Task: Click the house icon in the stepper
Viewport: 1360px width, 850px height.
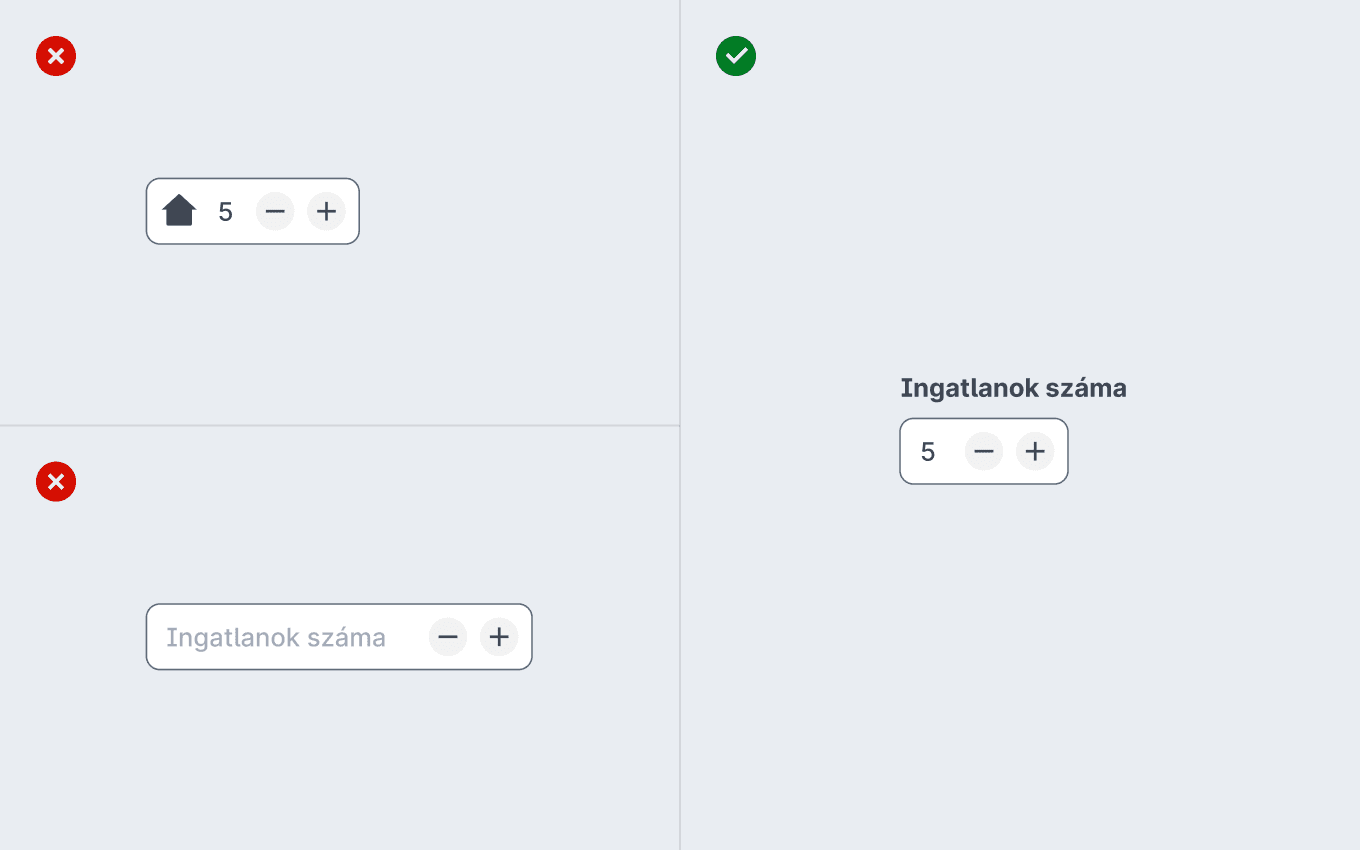Action: (179, 210)
